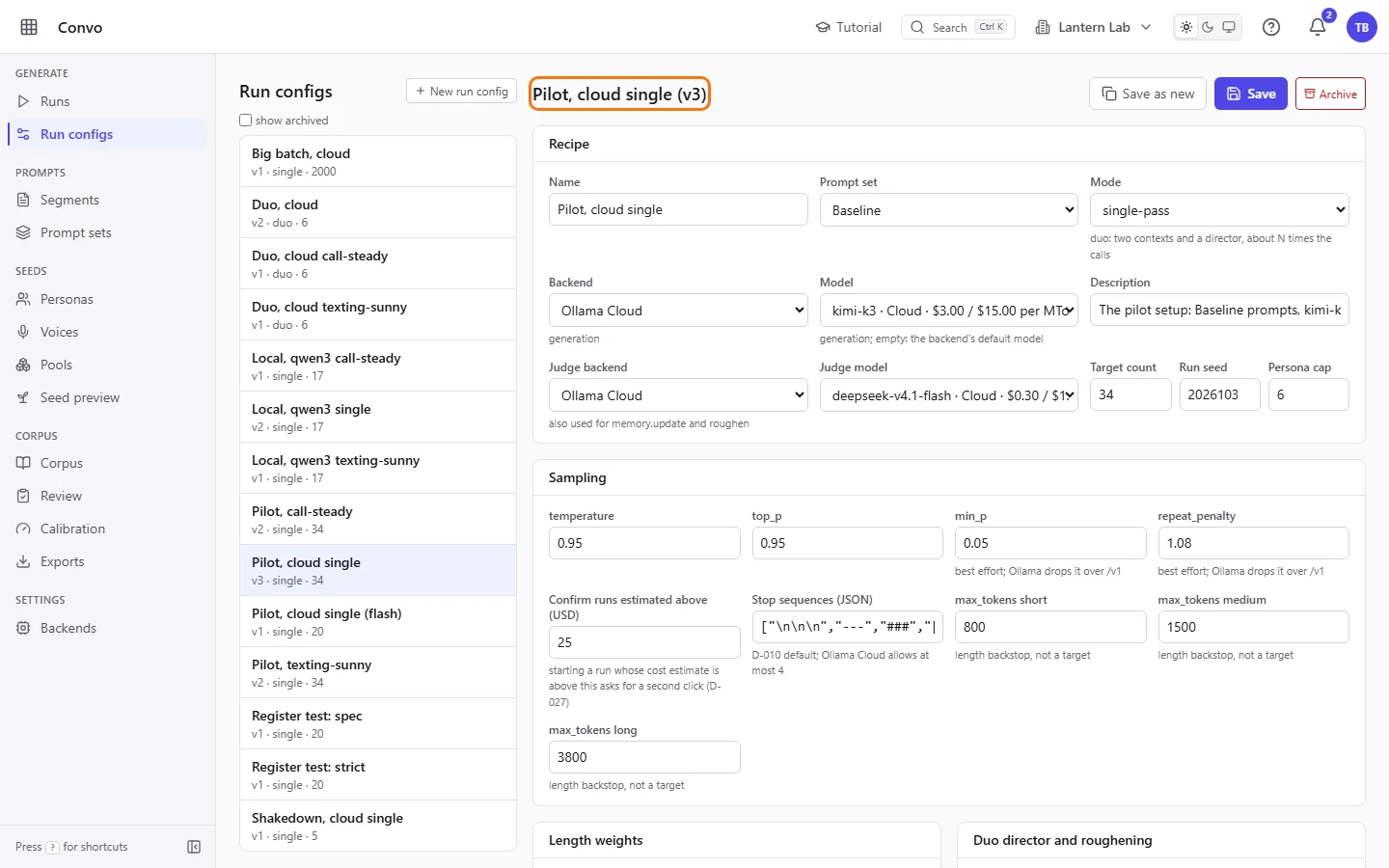This screenshot has height=868, width=1389.
Task: Toggle the show archived checkbox
Action: 245,121
